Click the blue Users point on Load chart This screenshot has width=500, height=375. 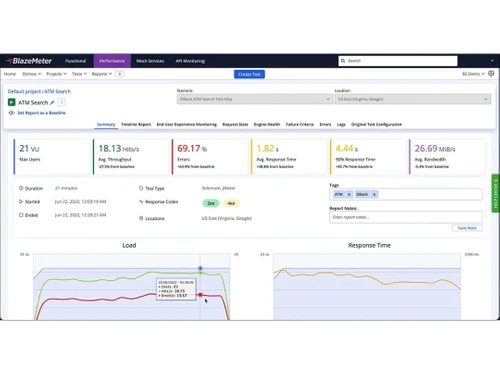(x=200, y=268)
